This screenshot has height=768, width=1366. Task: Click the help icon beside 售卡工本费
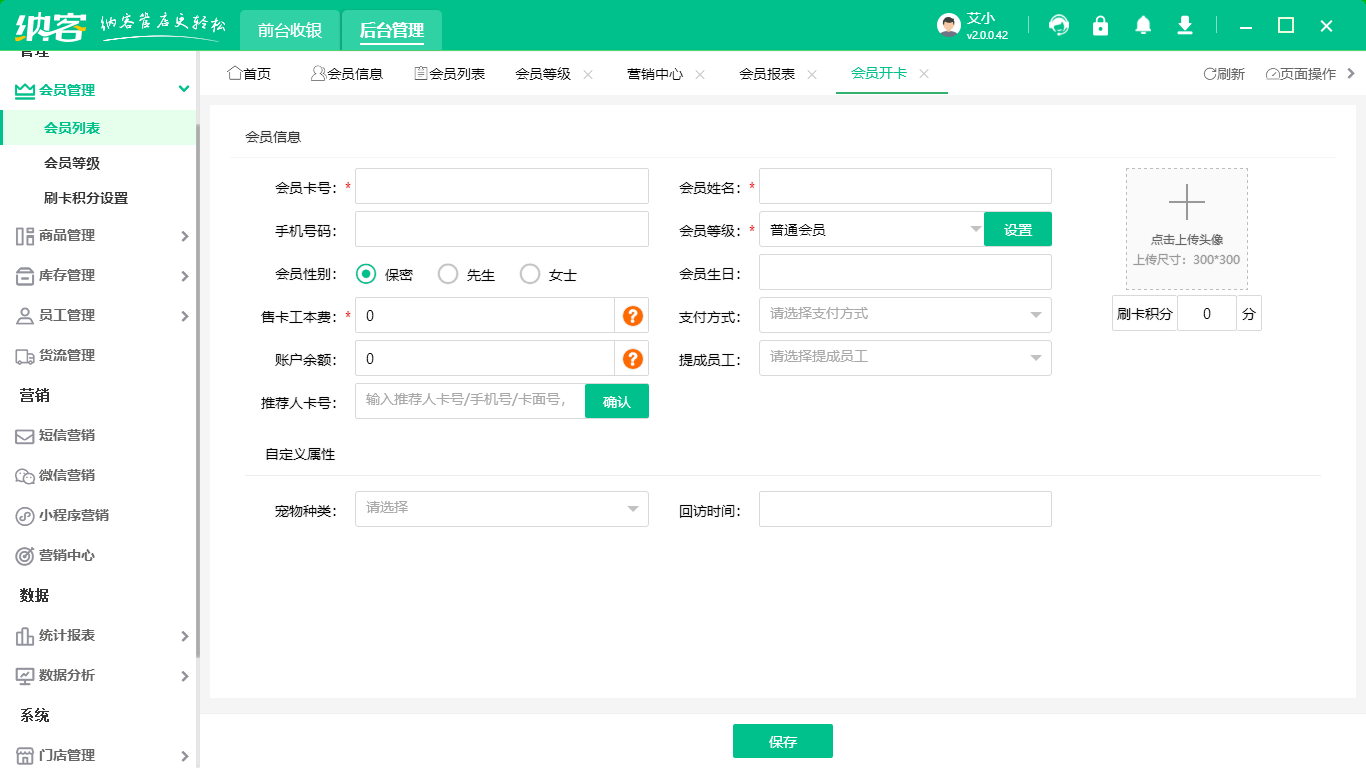pyautogui.click(x=633, y=314)
